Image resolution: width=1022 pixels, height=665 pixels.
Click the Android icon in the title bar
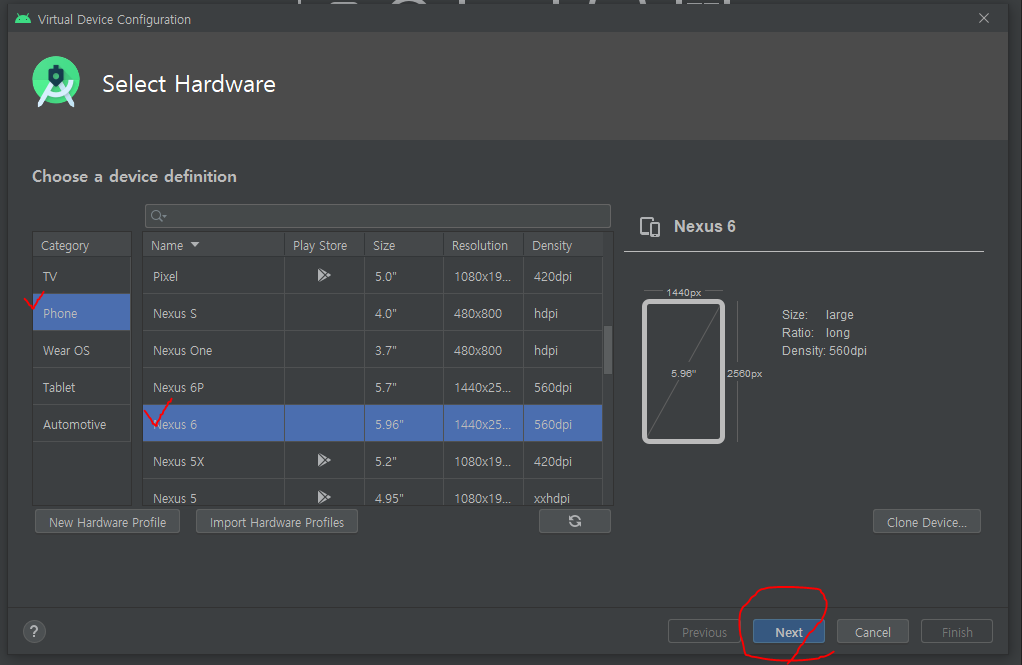coord(23,19)
